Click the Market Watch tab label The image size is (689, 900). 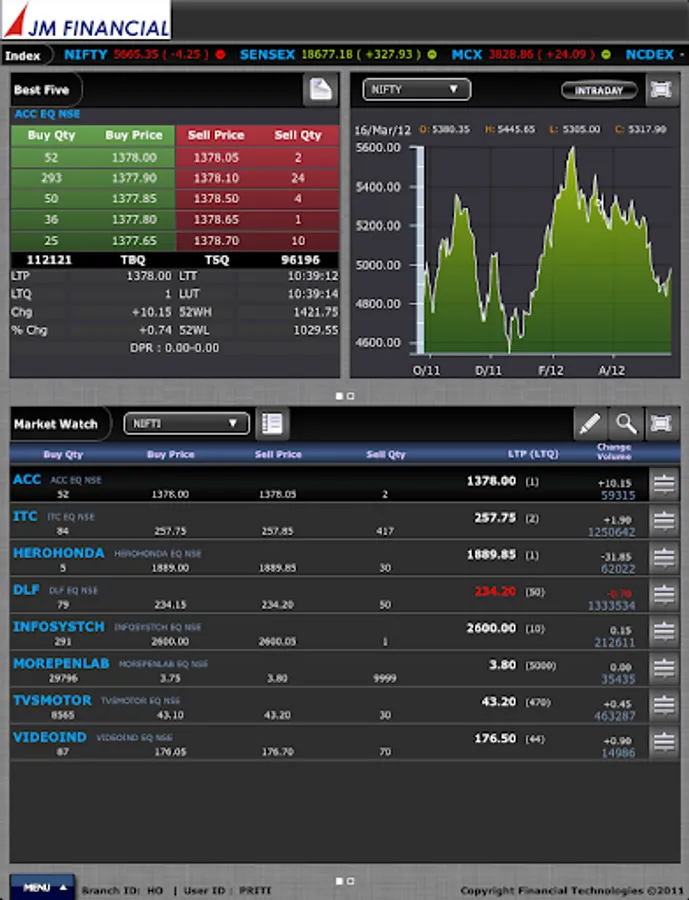pyautogui.click(x=56, y=424)
